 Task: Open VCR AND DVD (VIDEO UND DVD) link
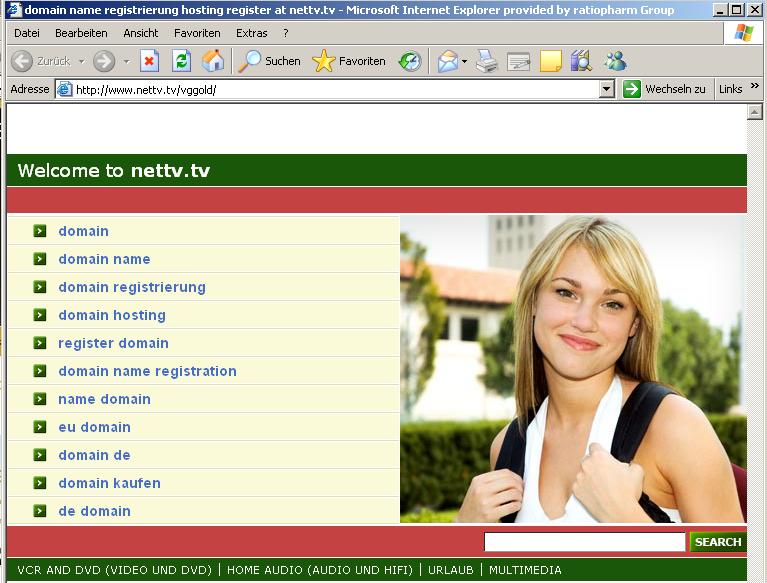coord(114,570)
